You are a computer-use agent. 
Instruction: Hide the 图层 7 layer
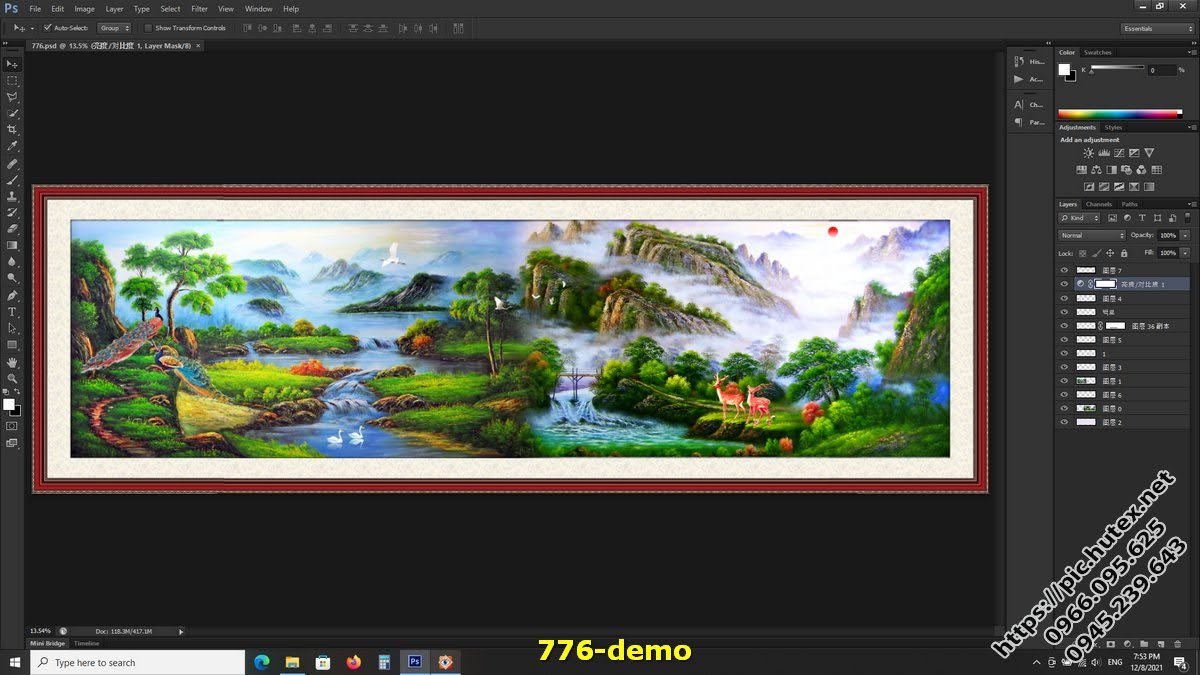pos(1064,270)
